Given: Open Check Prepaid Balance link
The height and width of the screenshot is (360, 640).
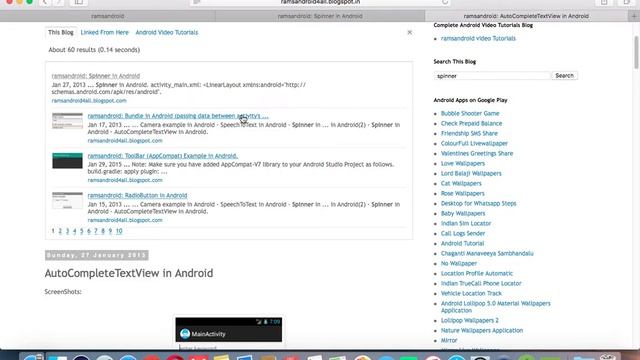Looking at the screenshot, I should point(471,123).
